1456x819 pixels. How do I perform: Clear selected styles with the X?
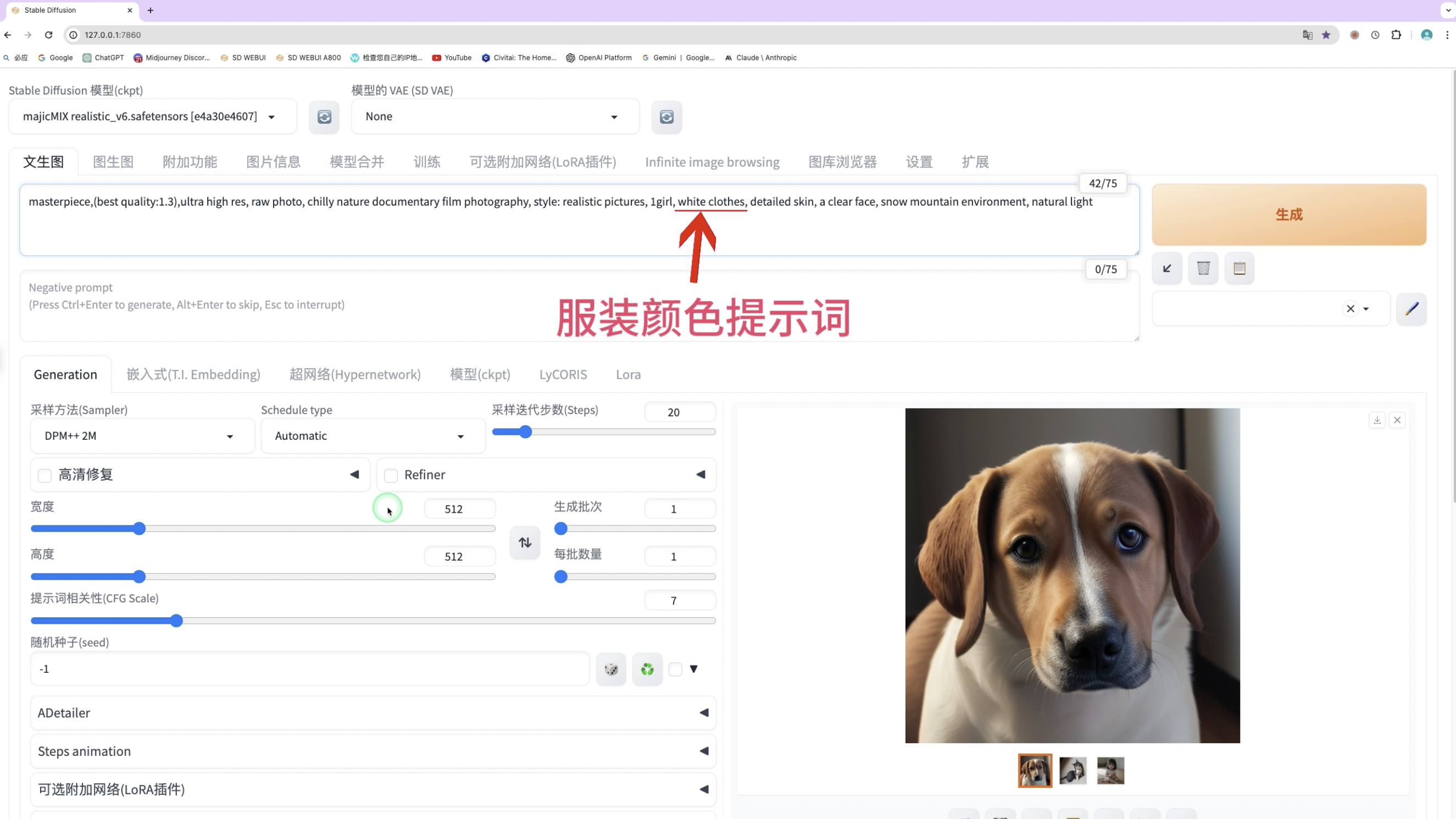(x=1351, y=309)
